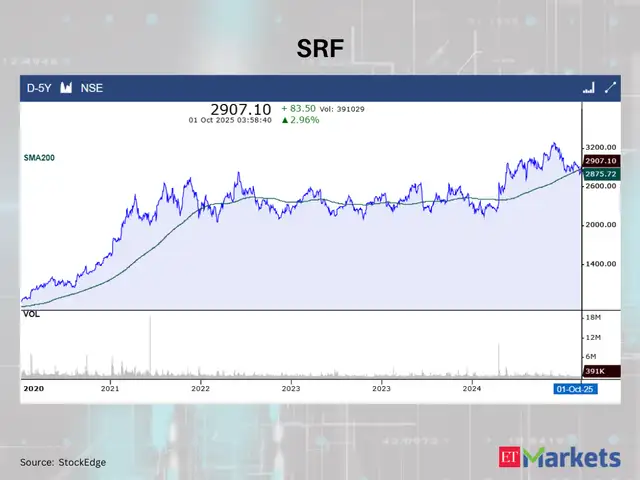Click the green up-triangle percent change indicator
The width and height of the screenshot is (640, 480).
coord(285,120)
